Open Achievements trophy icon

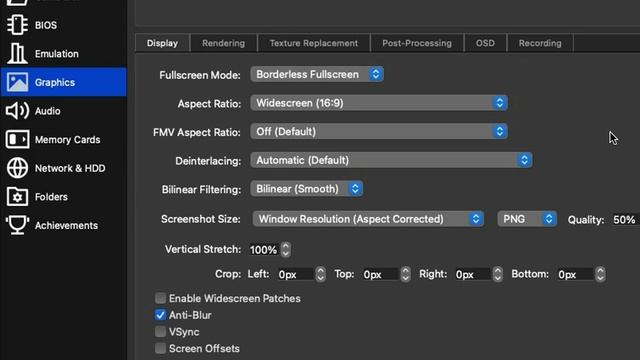click(x=17, y=225)
